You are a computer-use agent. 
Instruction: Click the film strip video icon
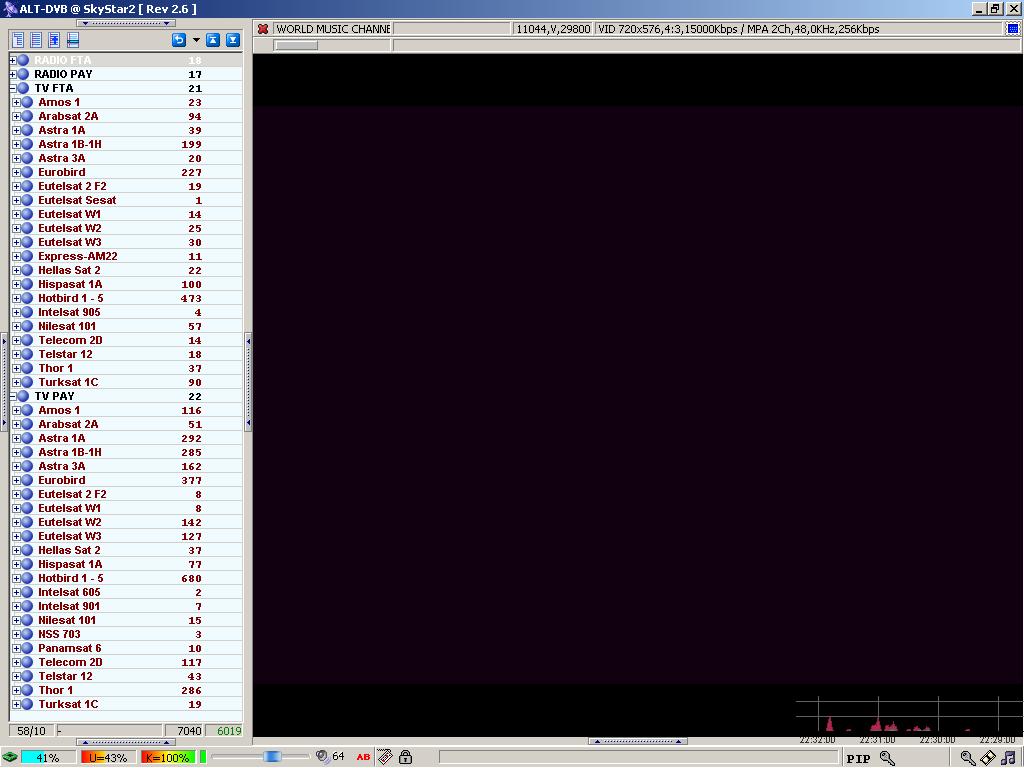(988, 758)
